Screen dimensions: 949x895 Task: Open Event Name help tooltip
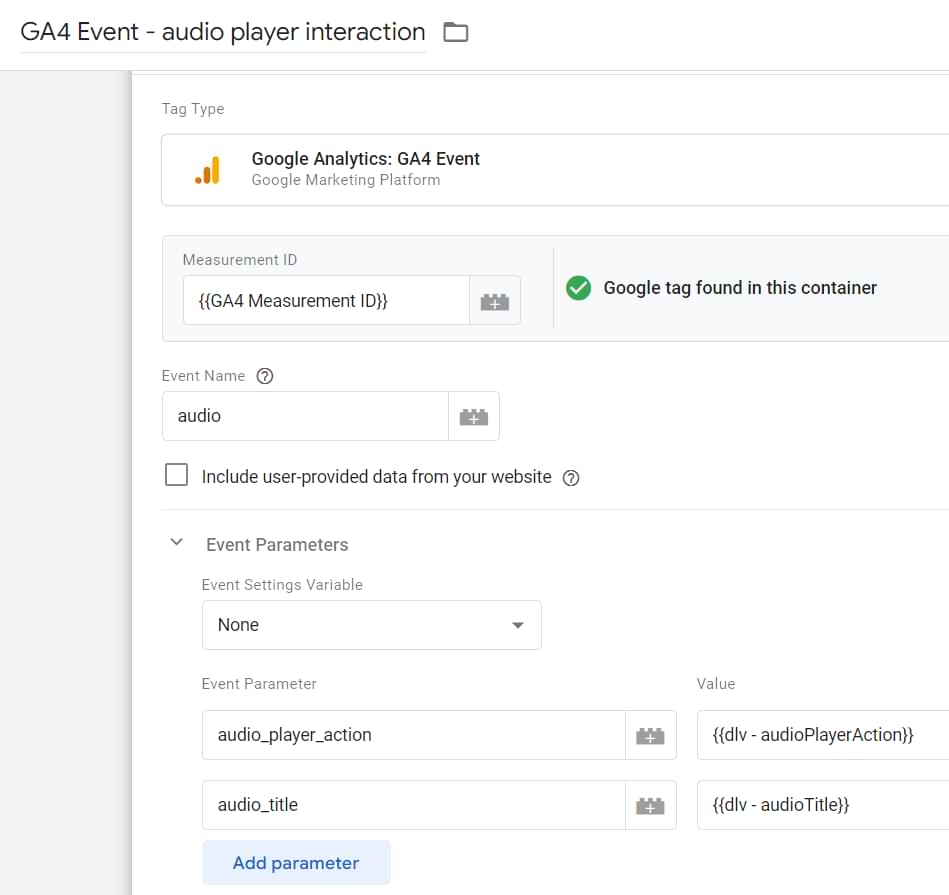pyautogui.click(x=264, y=376)
